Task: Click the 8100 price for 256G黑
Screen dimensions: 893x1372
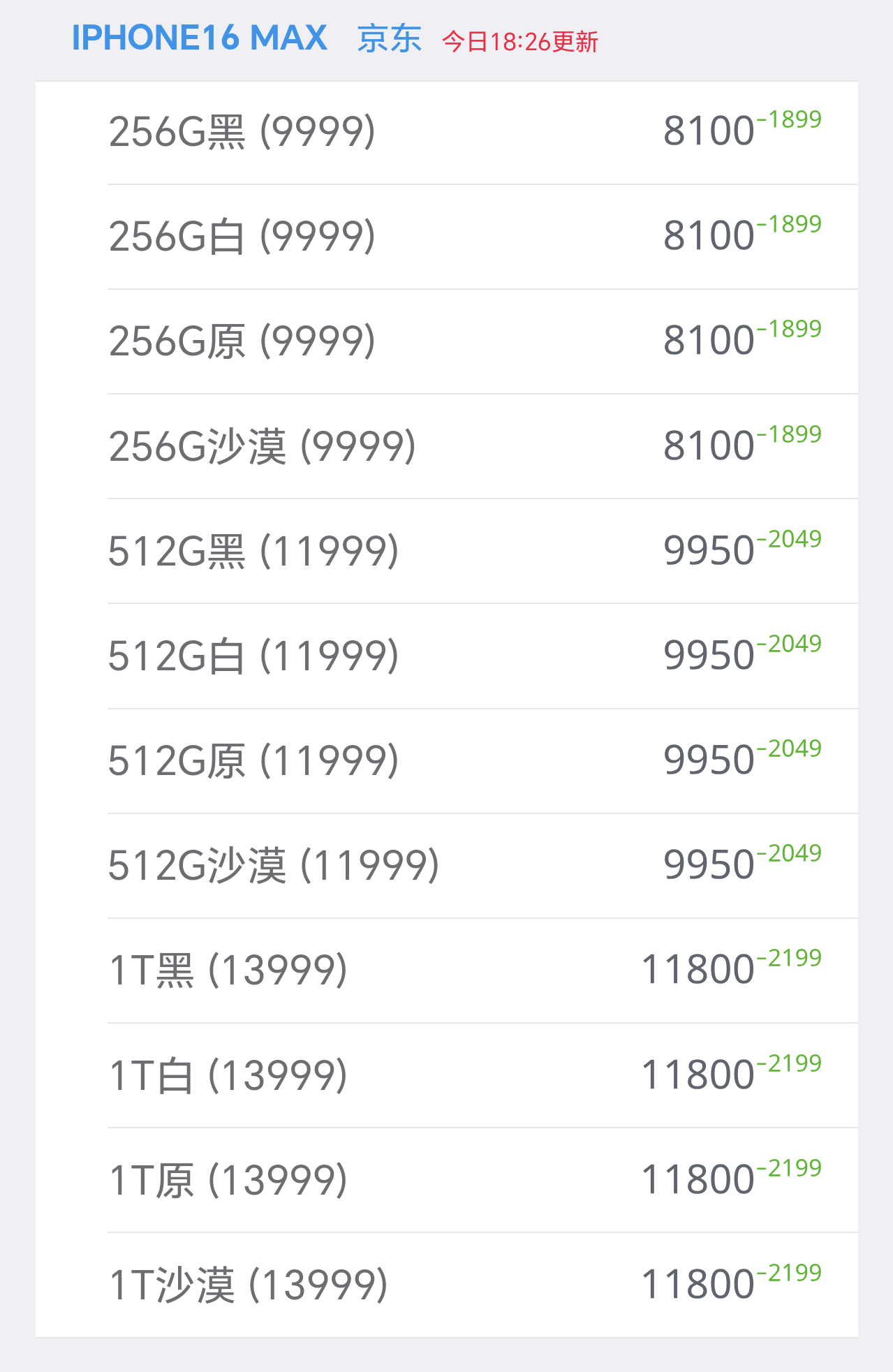Action: [709, 132]
